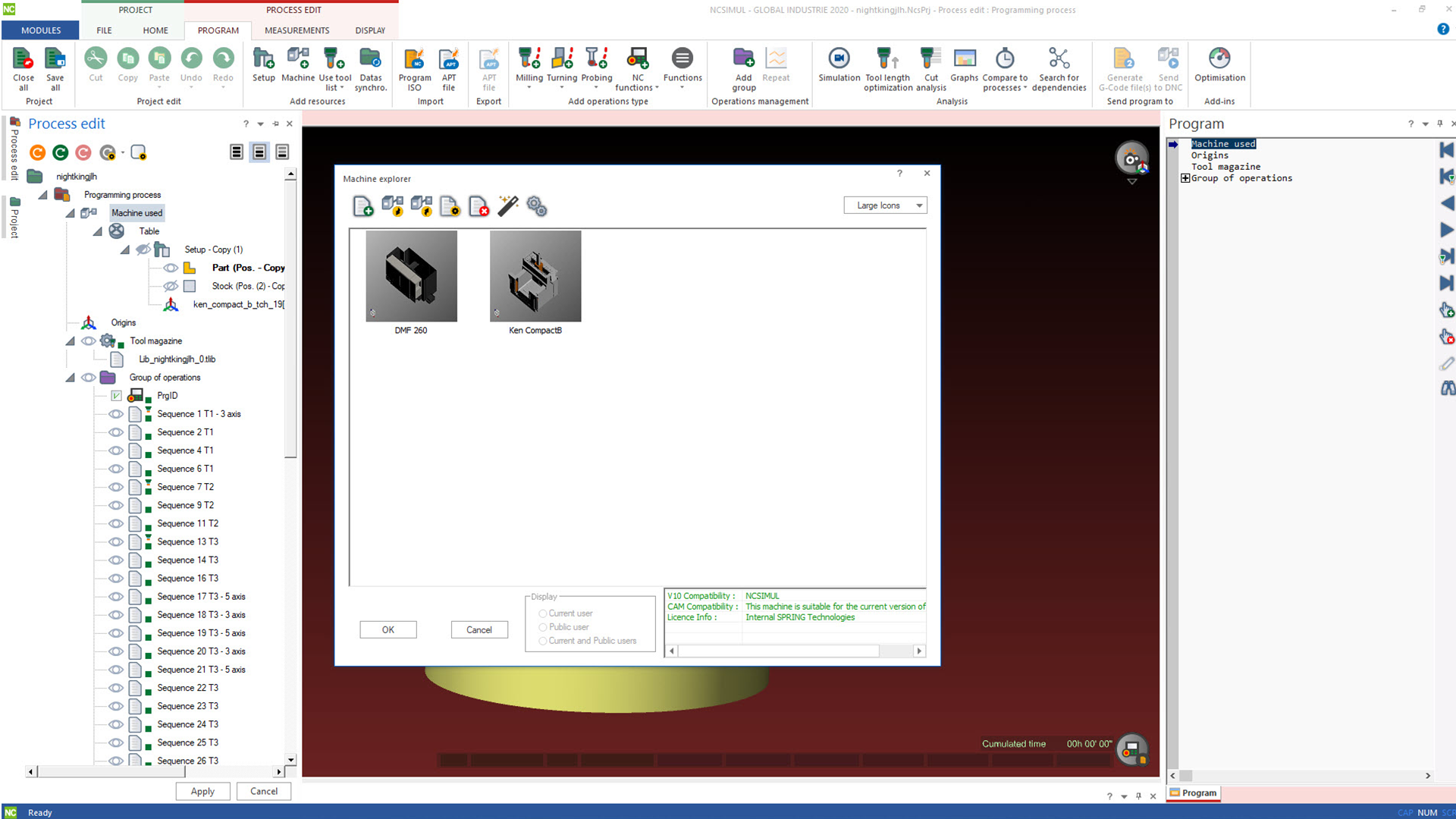Open the DISPLAY ribbon tab
Viewport: 1456px width, 819px height.
click(370, 30)
